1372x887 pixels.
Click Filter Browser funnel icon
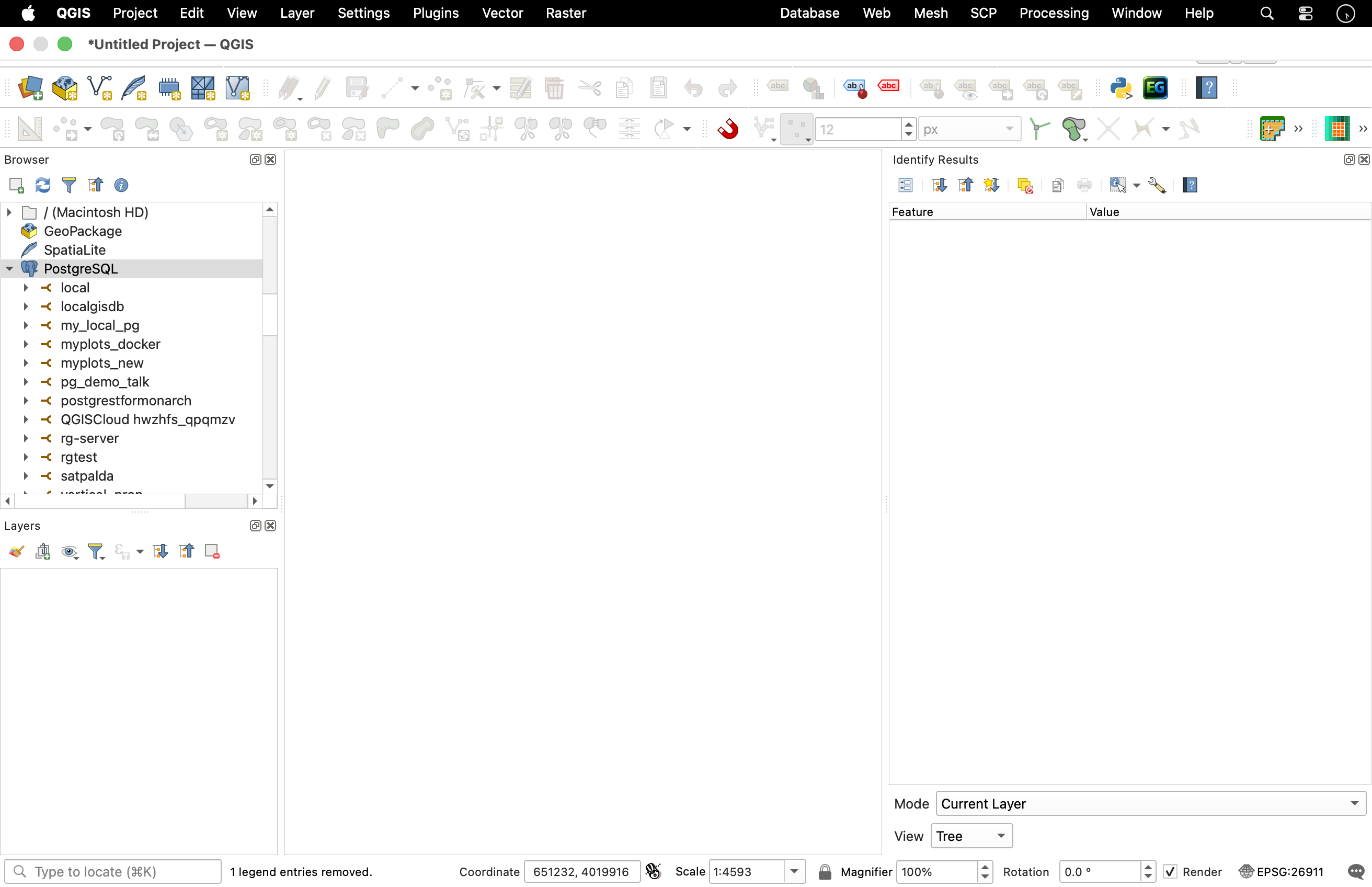[x=69, y=185]
